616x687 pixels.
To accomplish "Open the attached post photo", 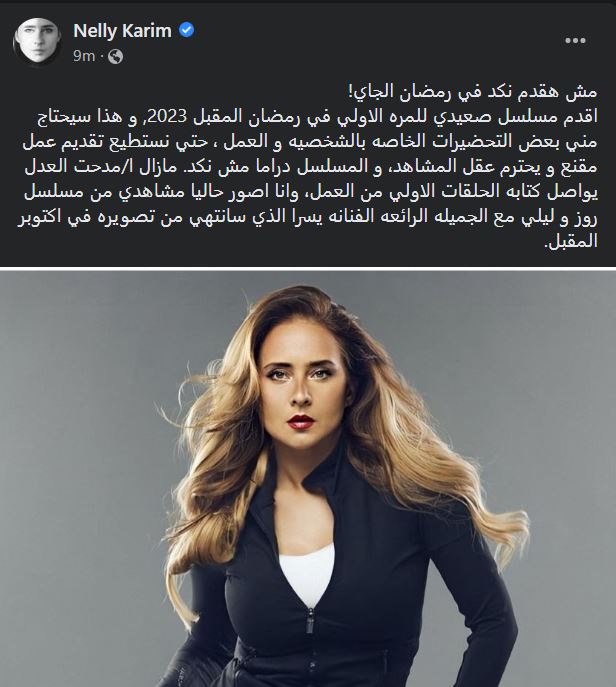I will click(308, 479).
